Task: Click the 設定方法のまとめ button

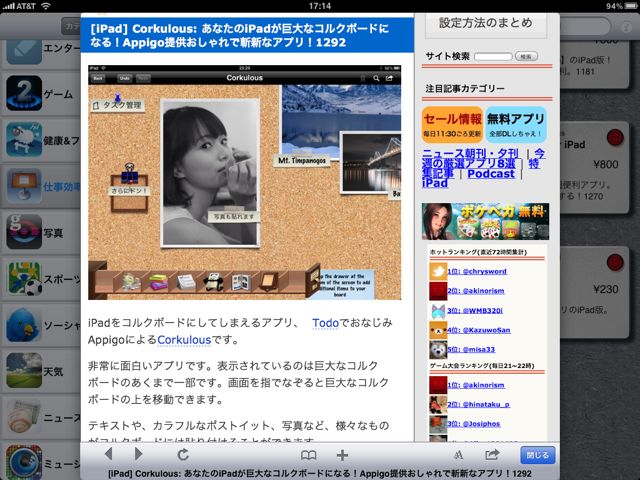Action: [x=486, y=24]
